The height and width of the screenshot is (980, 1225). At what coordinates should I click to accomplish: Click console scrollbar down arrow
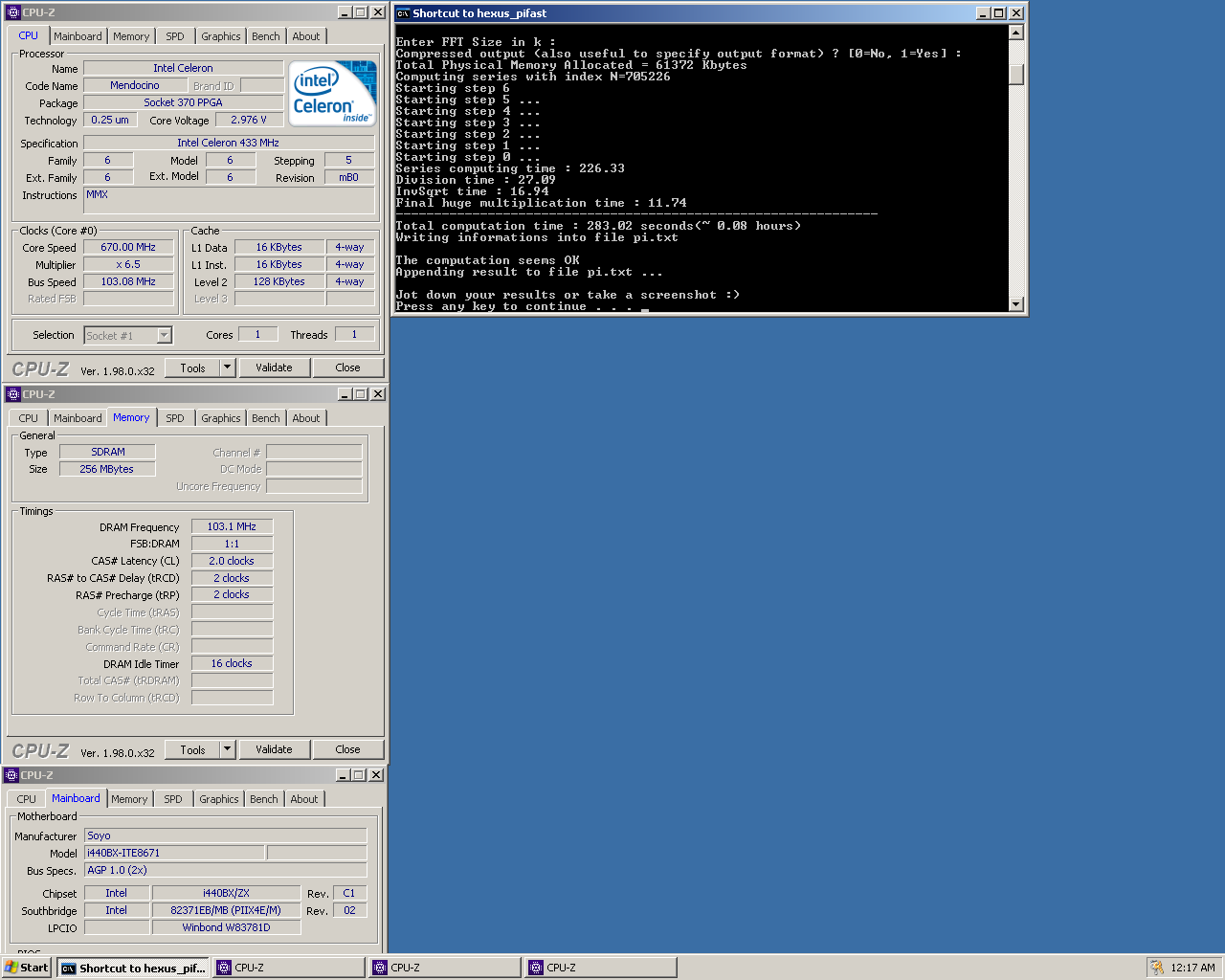click(1016, 304)
